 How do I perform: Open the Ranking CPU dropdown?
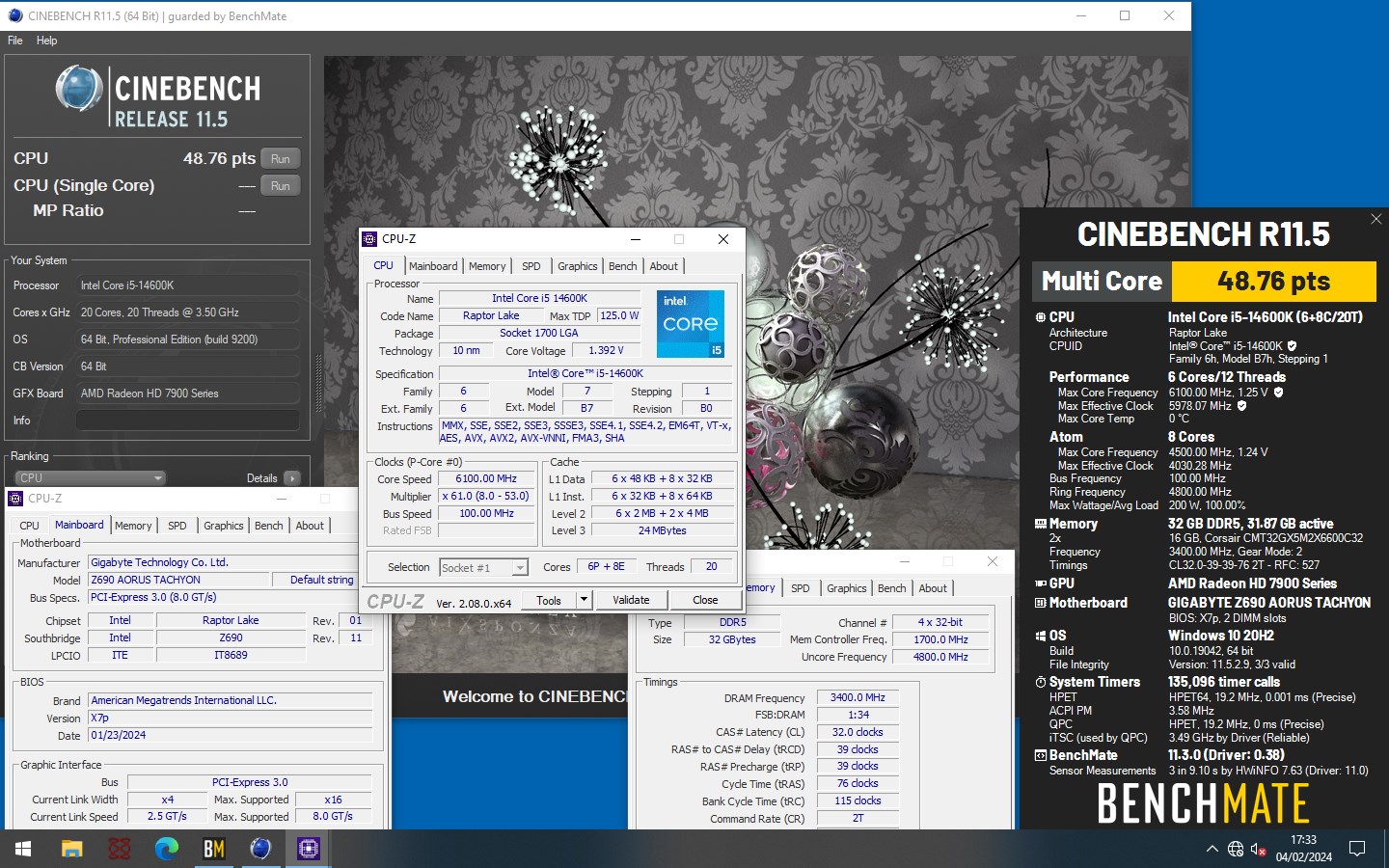90,477
